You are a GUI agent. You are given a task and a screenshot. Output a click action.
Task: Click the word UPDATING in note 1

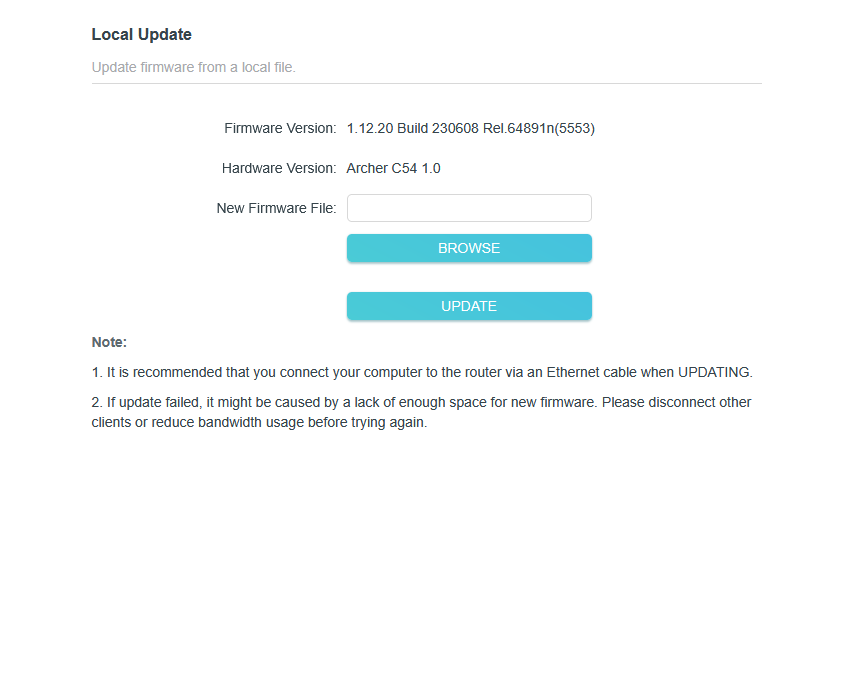(714, 372)
